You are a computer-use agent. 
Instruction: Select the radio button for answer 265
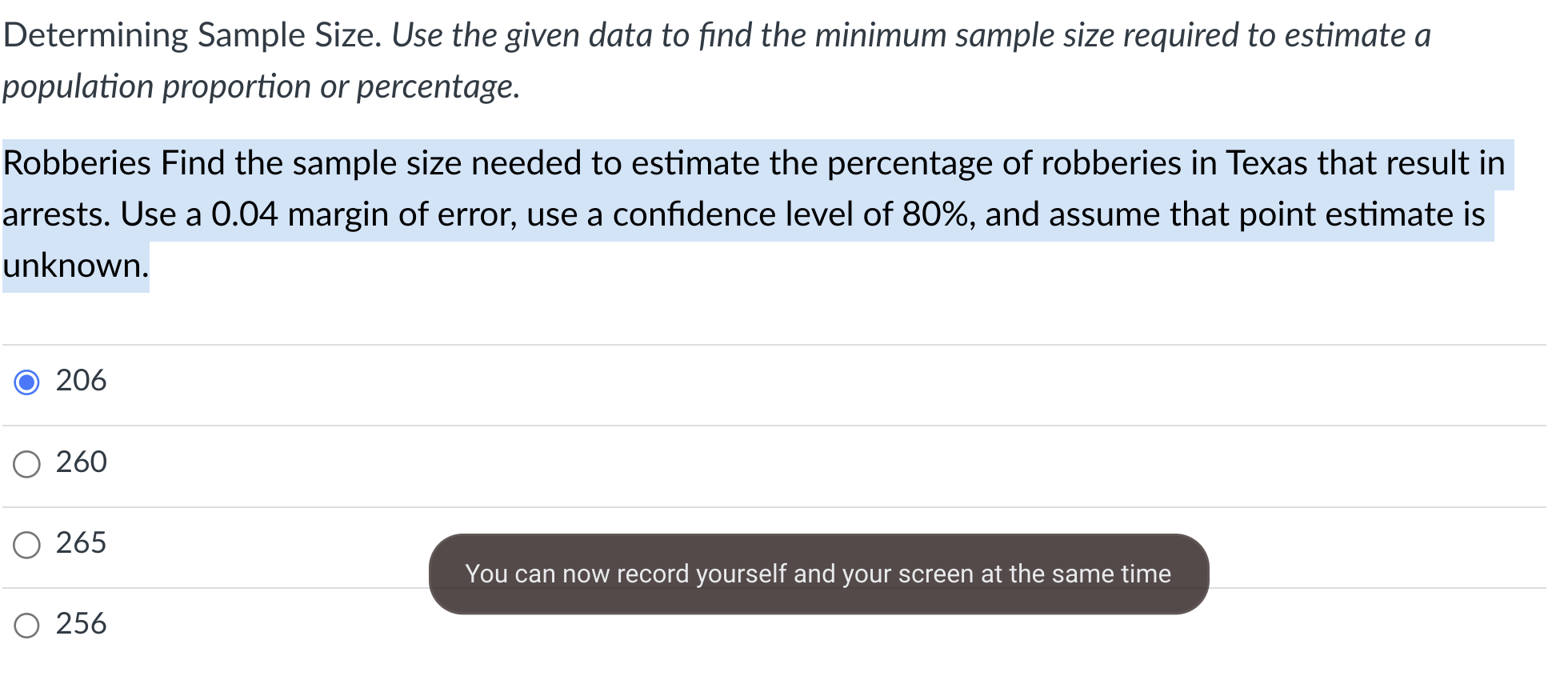tap(26, 546)
